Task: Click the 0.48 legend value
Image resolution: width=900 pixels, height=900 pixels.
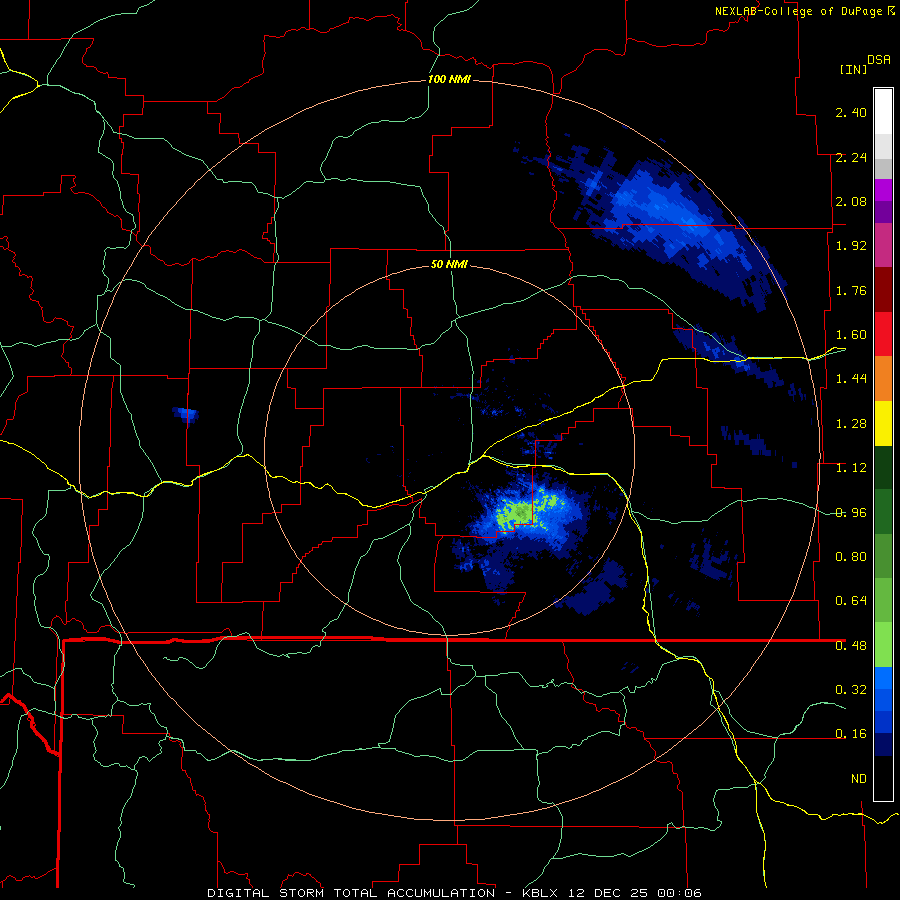Action: tap(851, 646)
